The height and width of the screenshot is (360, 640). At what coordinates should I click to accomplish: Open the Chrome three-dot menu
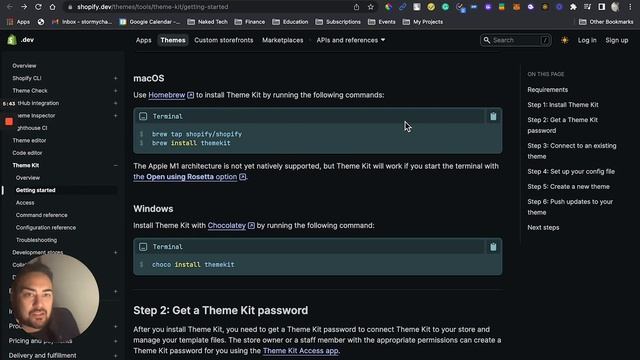(630, 7)
